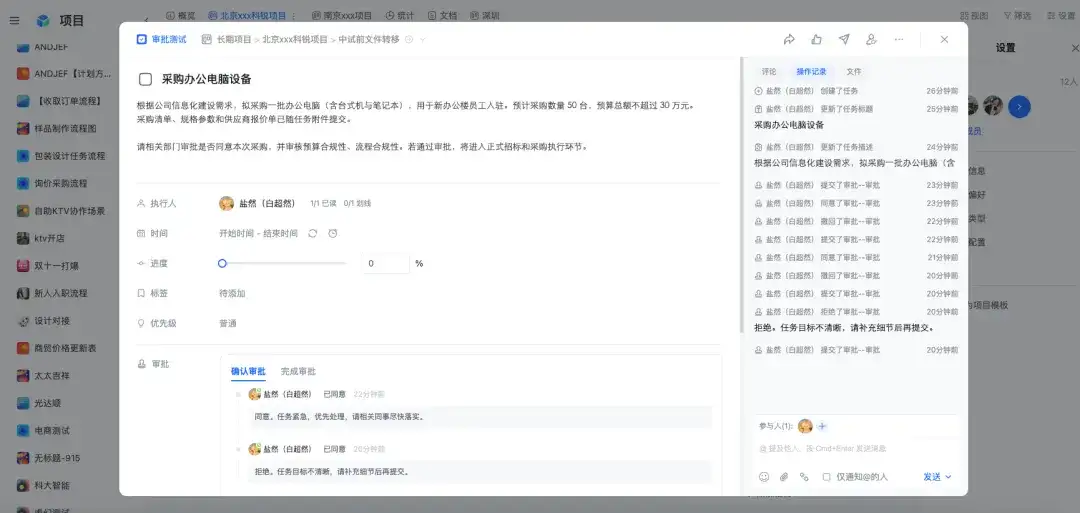Image resolution: width=1080 pixels, height=513 pixels.
Task: Click the repeat cycle icon beside time field
Action: point(313,233)
